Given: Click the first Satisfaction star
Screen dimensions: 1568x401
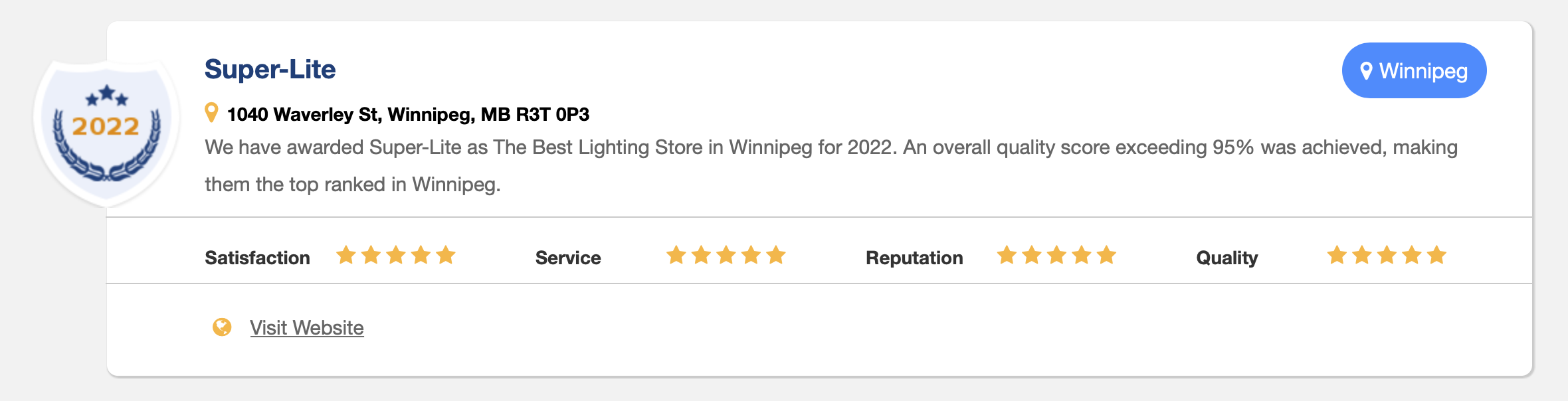Looking at the screenshot, I should point(346,255).
